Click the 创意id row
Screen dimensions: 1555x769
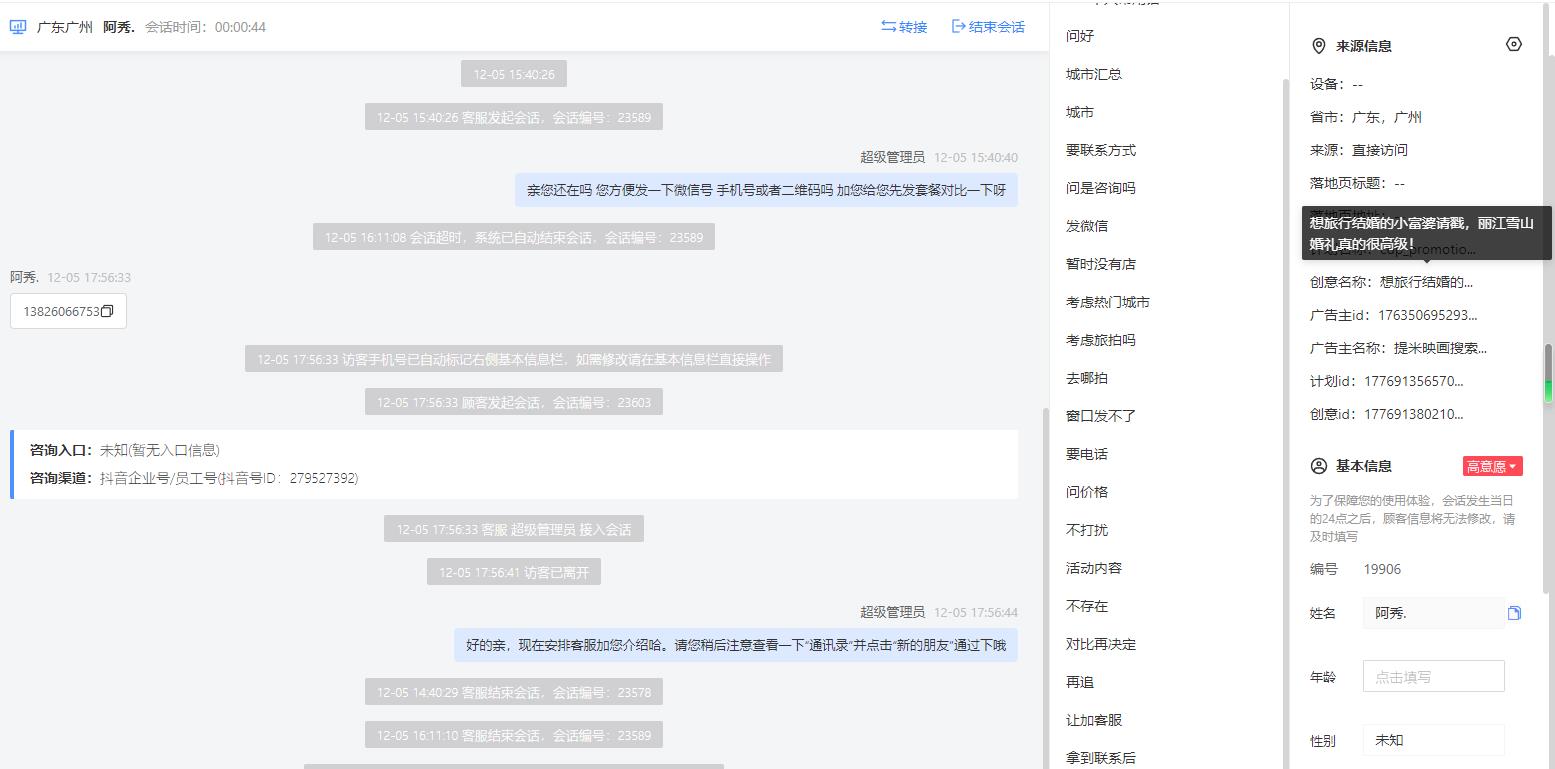click(x=1387, y=414)
